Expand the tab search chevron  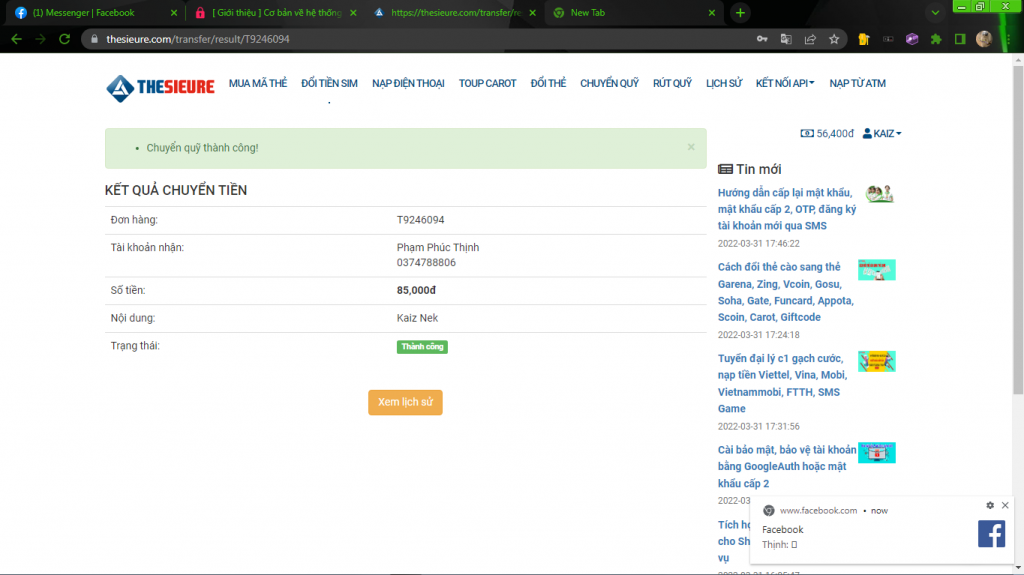pos(935,13)
